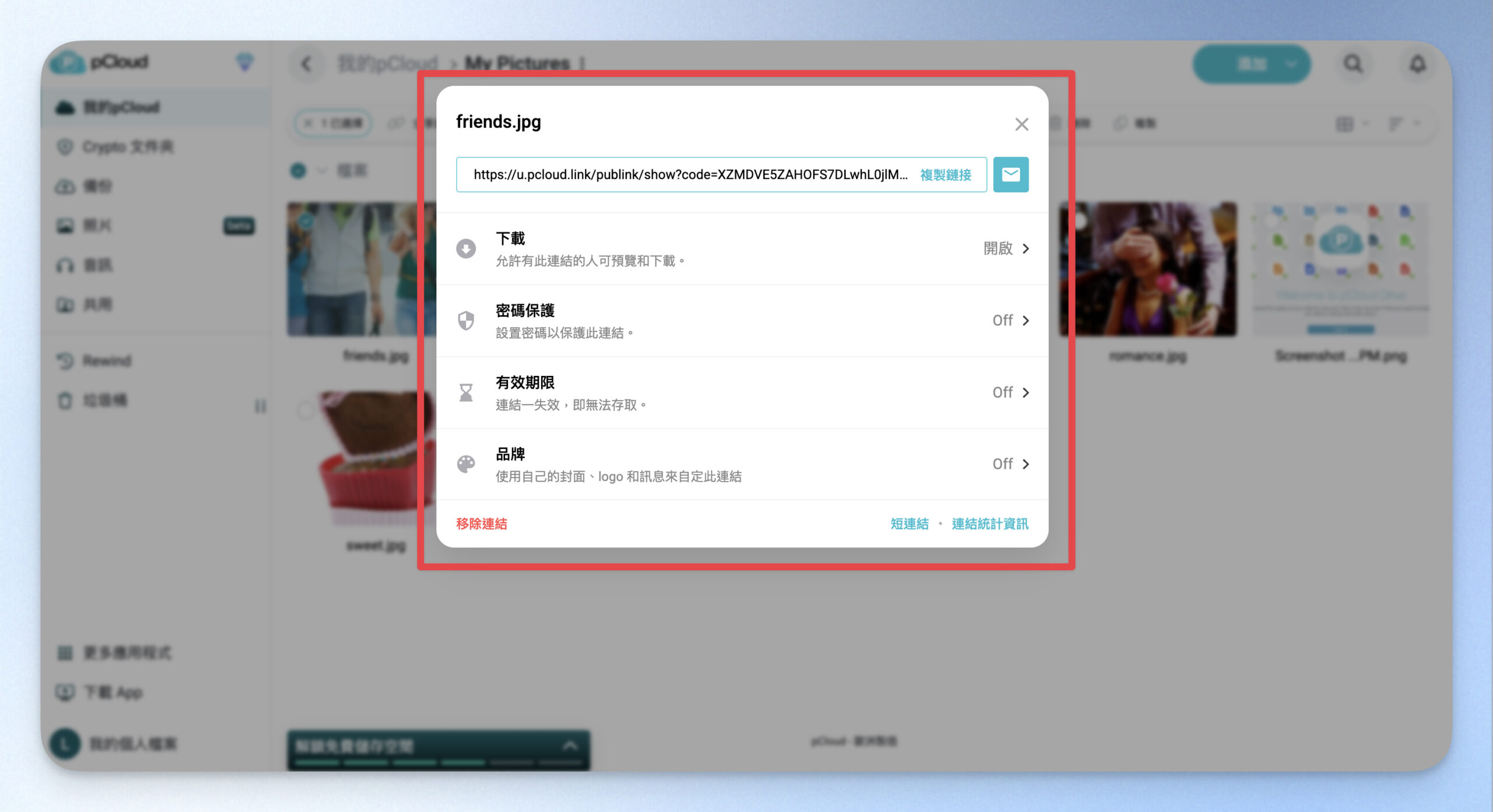Viewport: 1493px width, 812px height.
Task: Click the email share envelope icon
Action: [x=1010, y=174]
